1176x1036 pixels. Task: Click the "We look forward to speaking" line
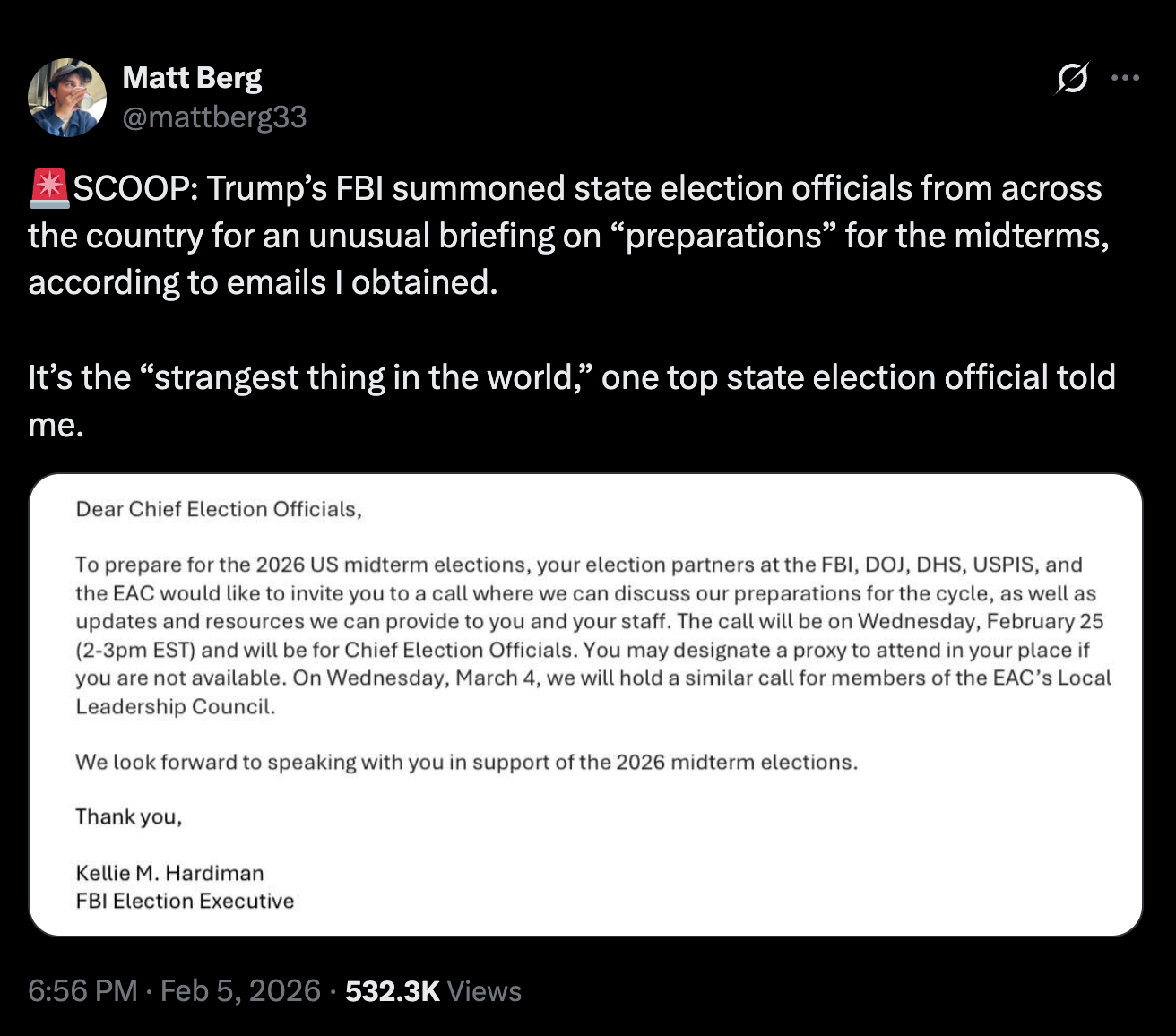coord(466,762)
